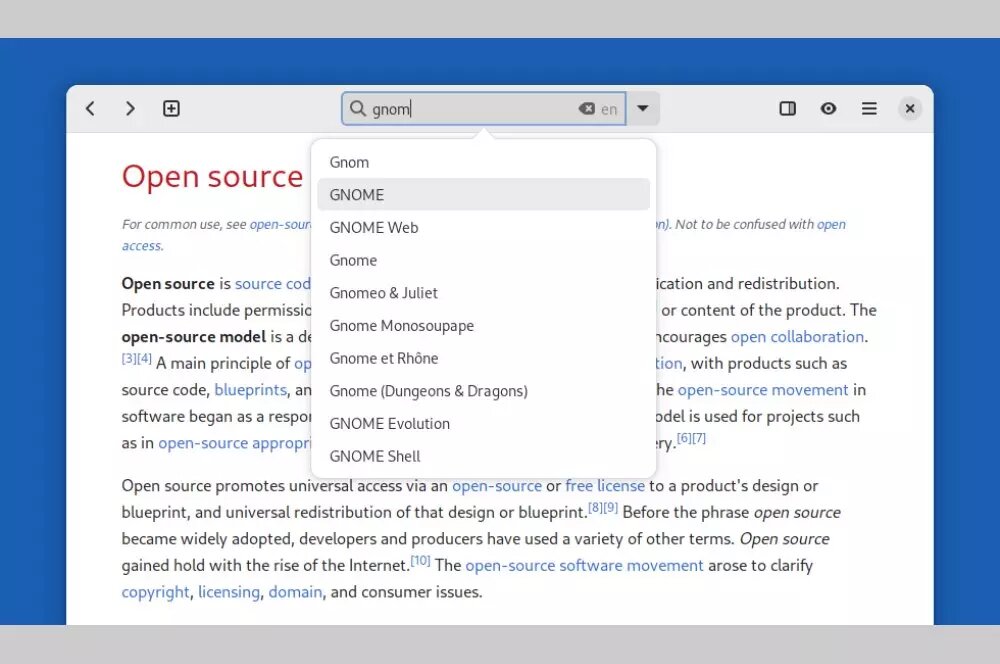Go forward to the next page
The width and height of the screenshot is (1000, 664).
(130, 108)
